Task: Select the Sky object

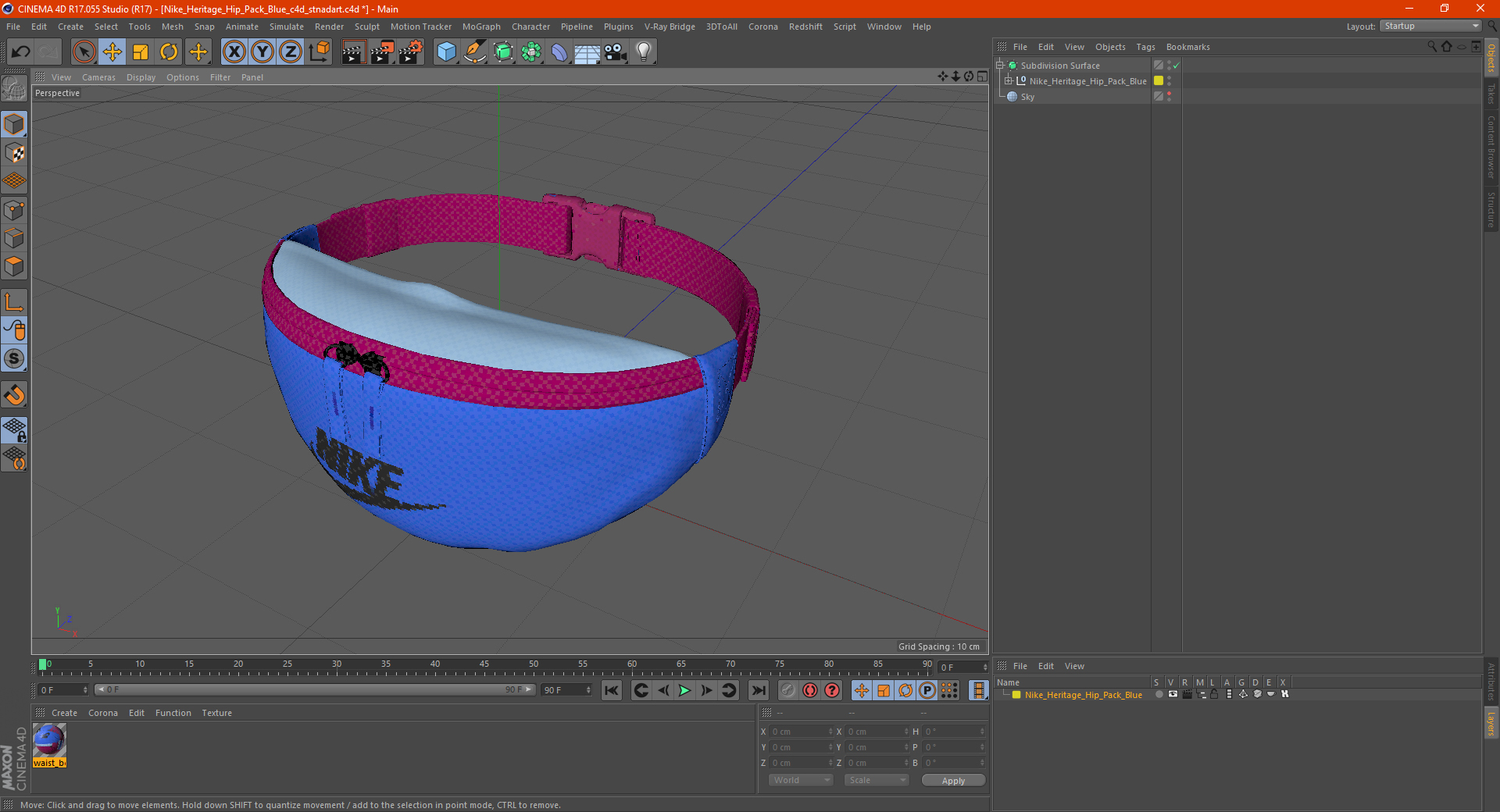Action: pyautogui.click(x=1027, y=97)
